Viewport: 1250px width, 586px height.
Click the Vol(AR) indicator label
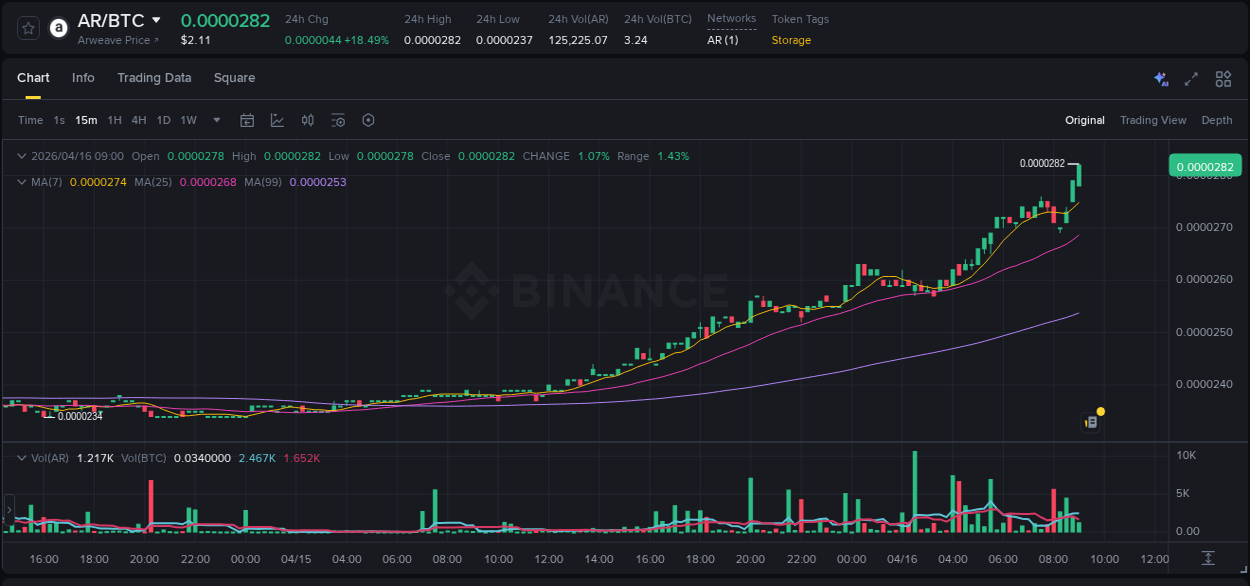point(50,458)
